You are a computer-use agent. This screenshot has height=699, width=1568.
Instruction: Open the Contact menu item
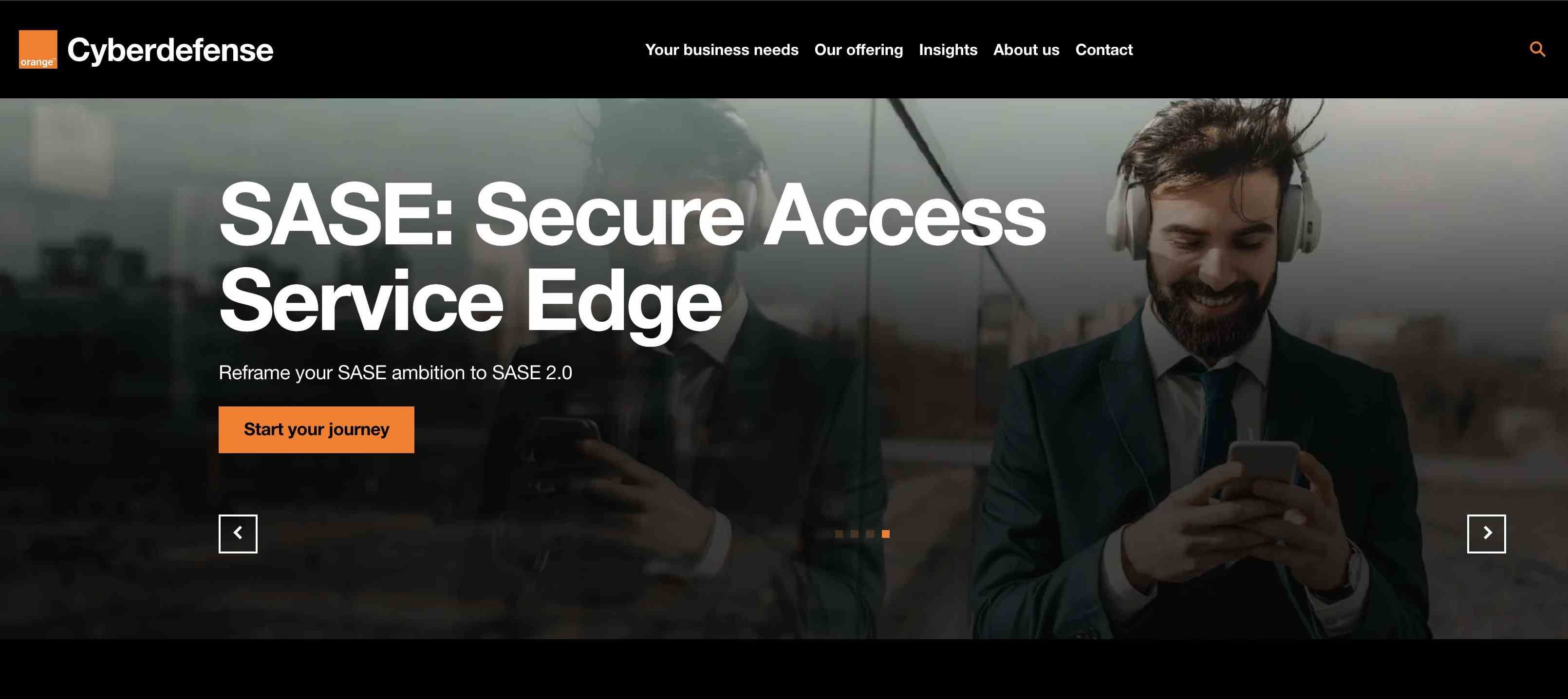1103,50
